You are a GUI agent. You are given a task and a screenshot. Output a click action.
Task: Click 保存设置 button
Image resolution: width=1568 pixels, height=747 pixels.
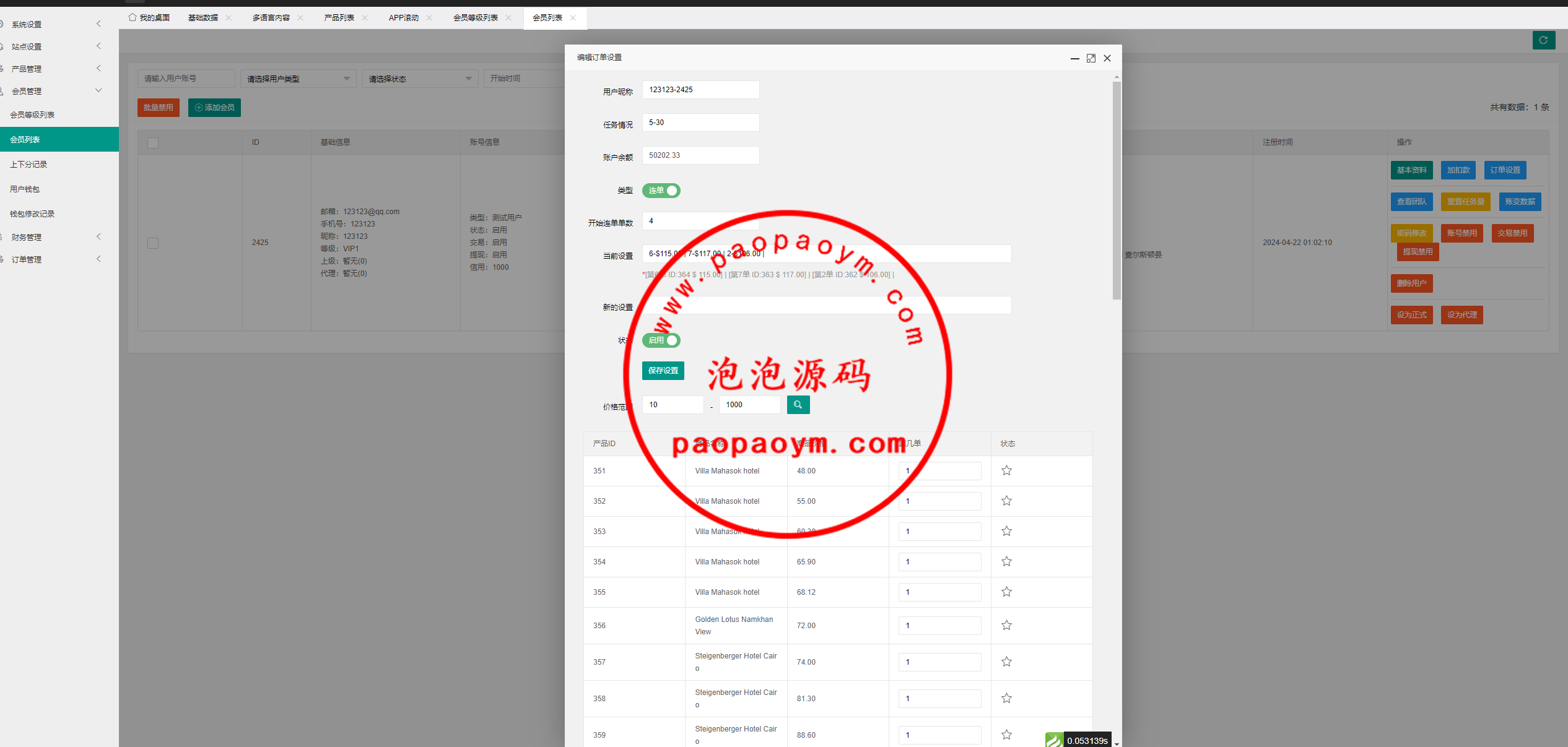coord(663,371)
